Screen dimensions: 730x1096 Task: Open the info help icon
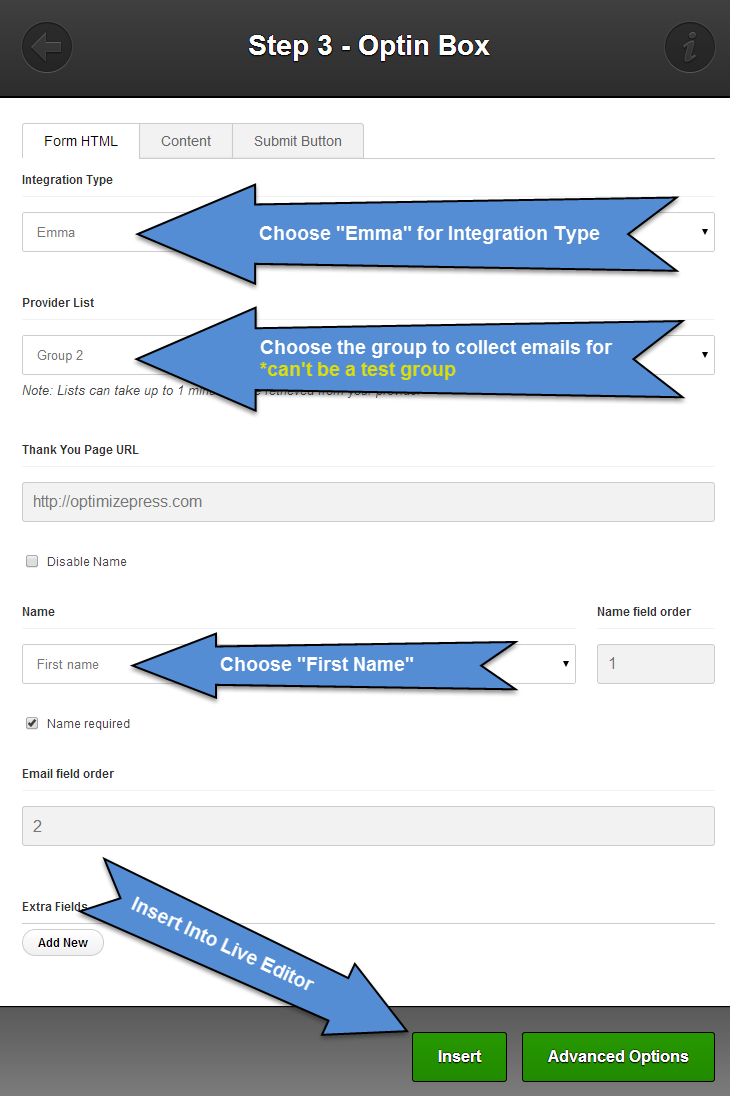coord(689,46)
